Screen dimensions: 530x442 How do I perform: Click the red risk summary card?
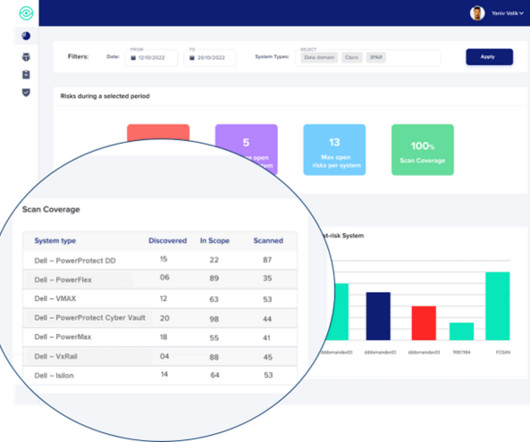158,132
